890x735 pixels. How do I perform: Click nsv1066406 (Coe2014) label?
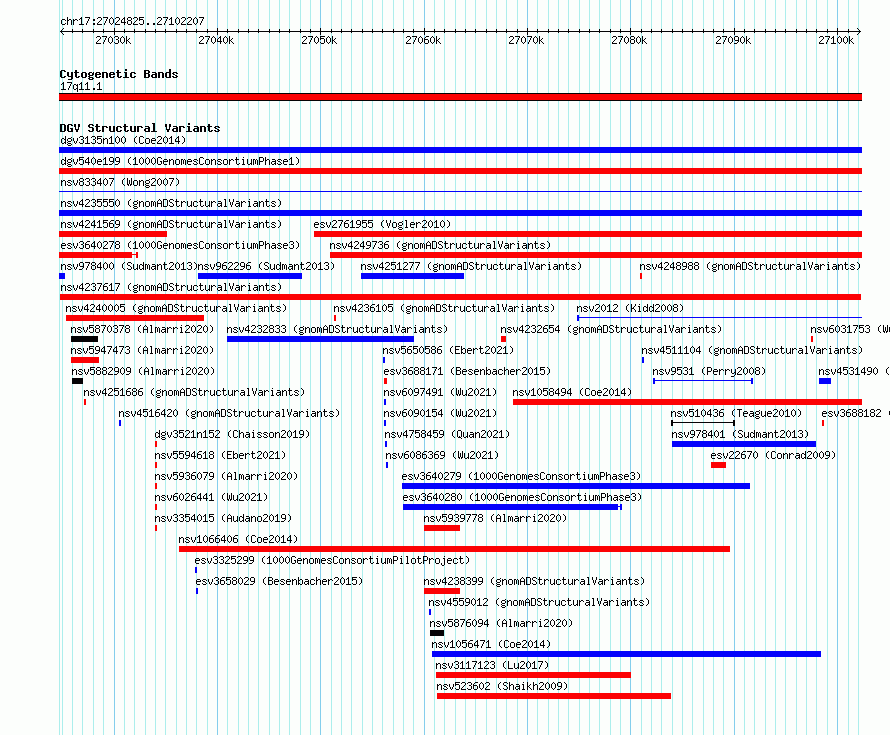pos(238,539)
